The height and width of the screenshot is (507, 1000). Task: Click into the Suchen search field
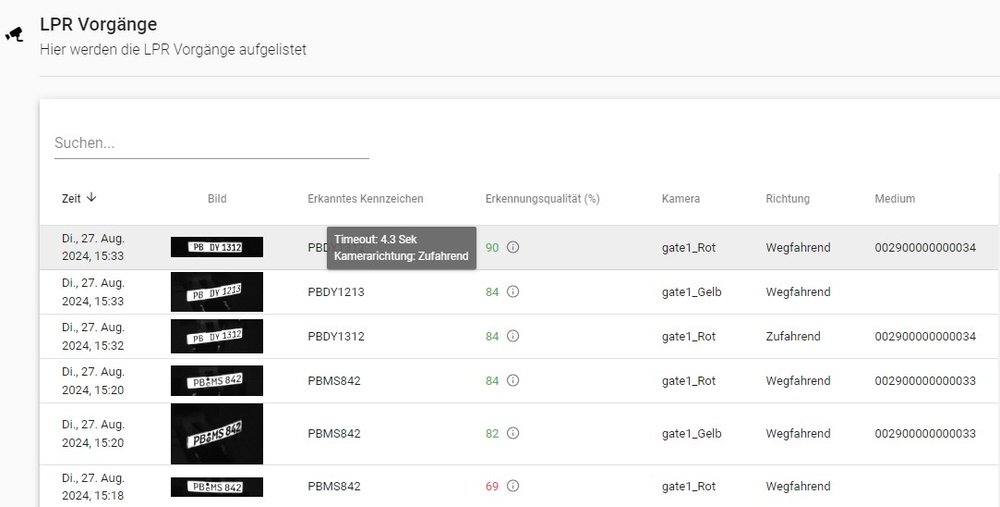point(211,143)
